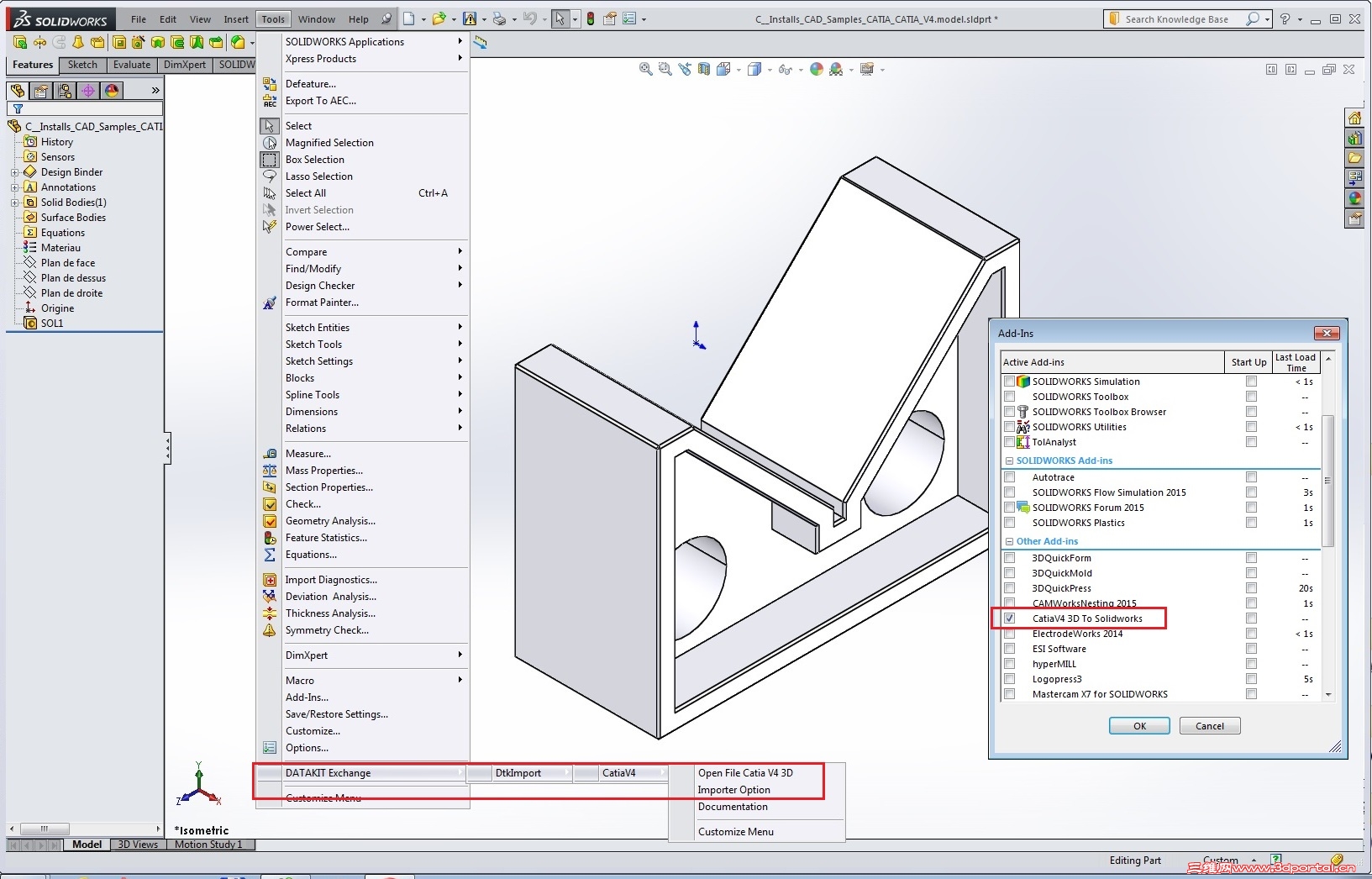The image size is (1372, 879).
Task: Open Custom Properties icon in task pane
Action: [x=1354, y=218]
